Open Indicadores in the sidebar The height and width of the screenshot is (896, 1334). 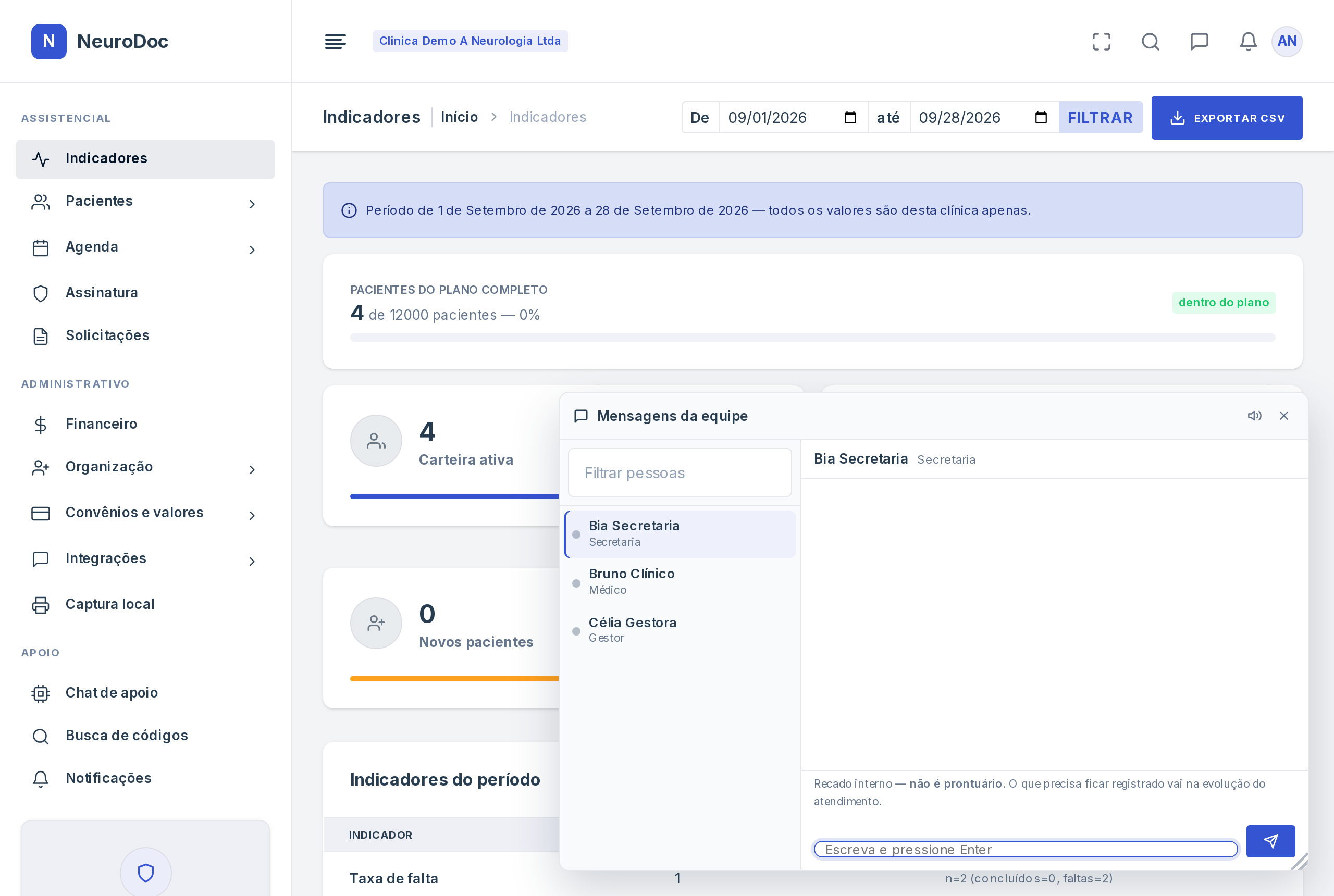point(145,159)
